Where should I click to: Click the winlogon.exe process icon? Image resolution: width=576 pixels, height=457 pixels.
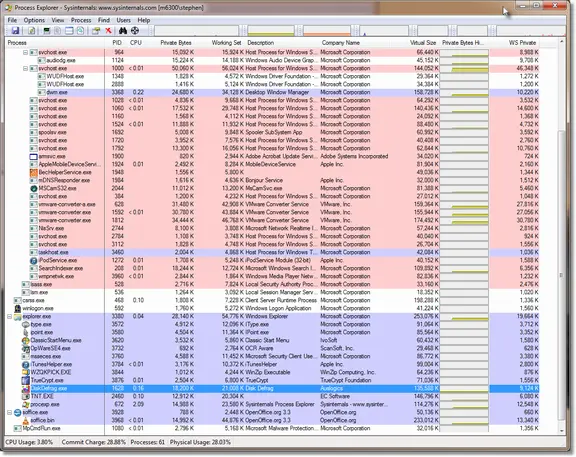(18, 309)
